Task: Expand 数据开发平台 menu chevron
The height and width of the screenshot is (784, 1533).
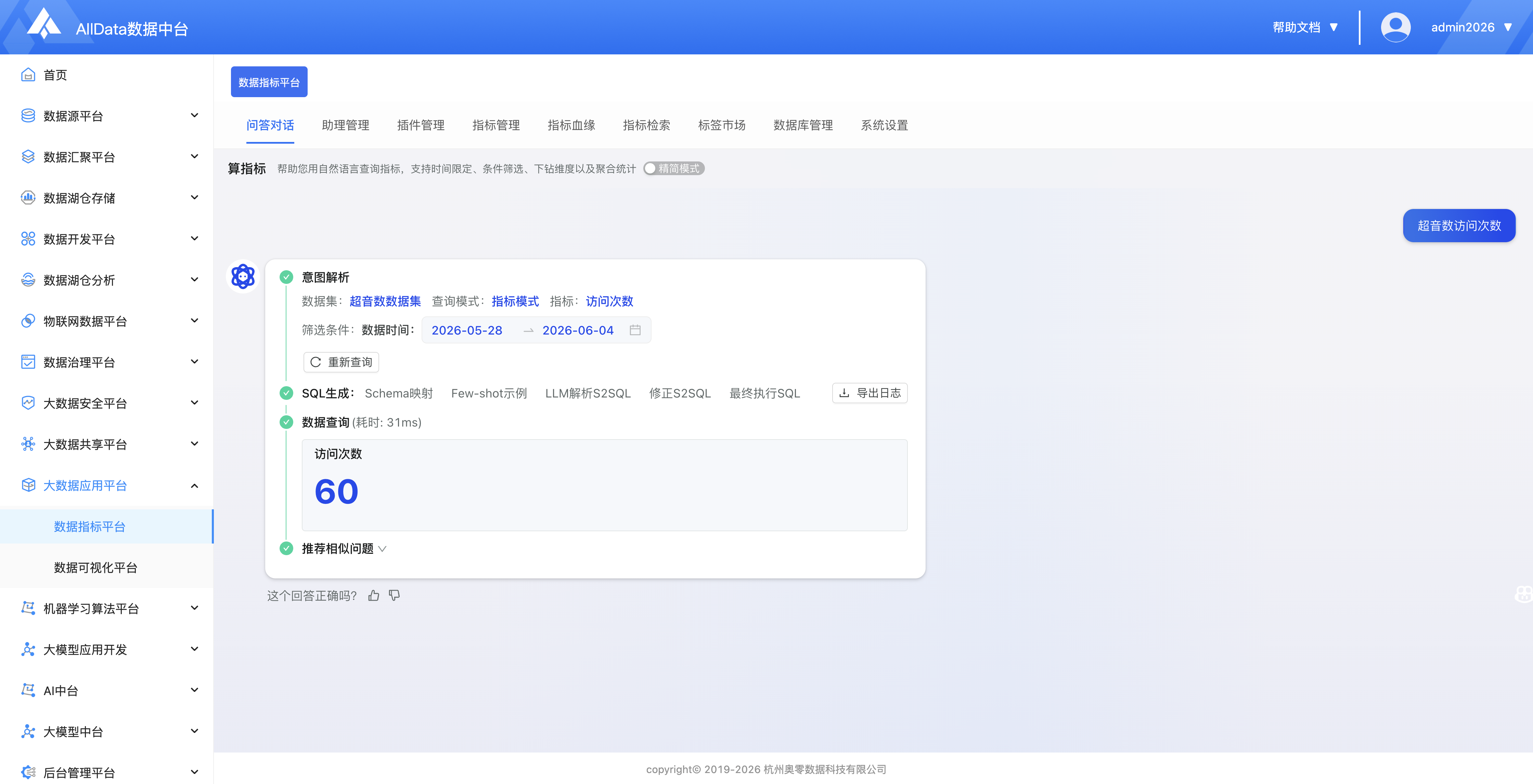Action: [x=194, y=238]
